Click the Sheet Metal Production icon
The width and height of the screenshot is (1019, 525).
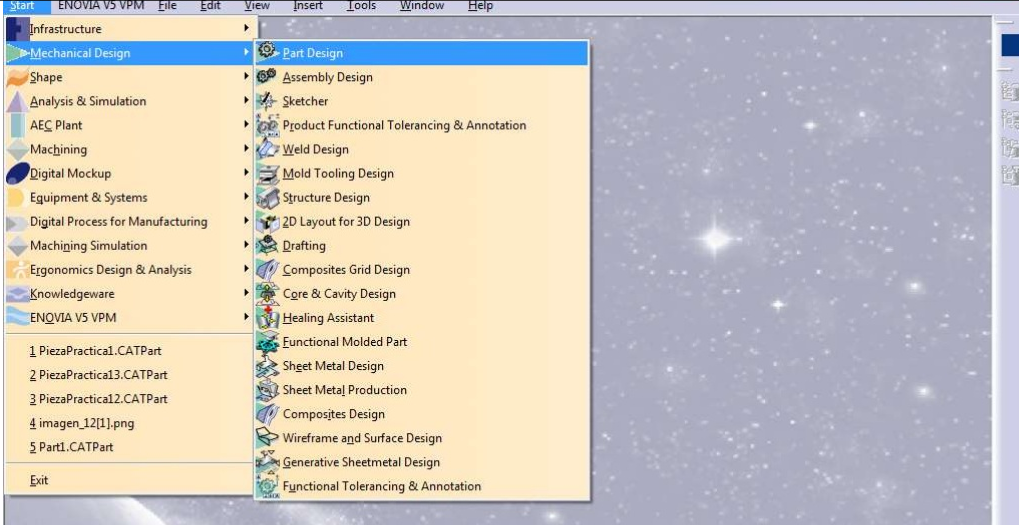pyautogui.click(x=267, y=389)
